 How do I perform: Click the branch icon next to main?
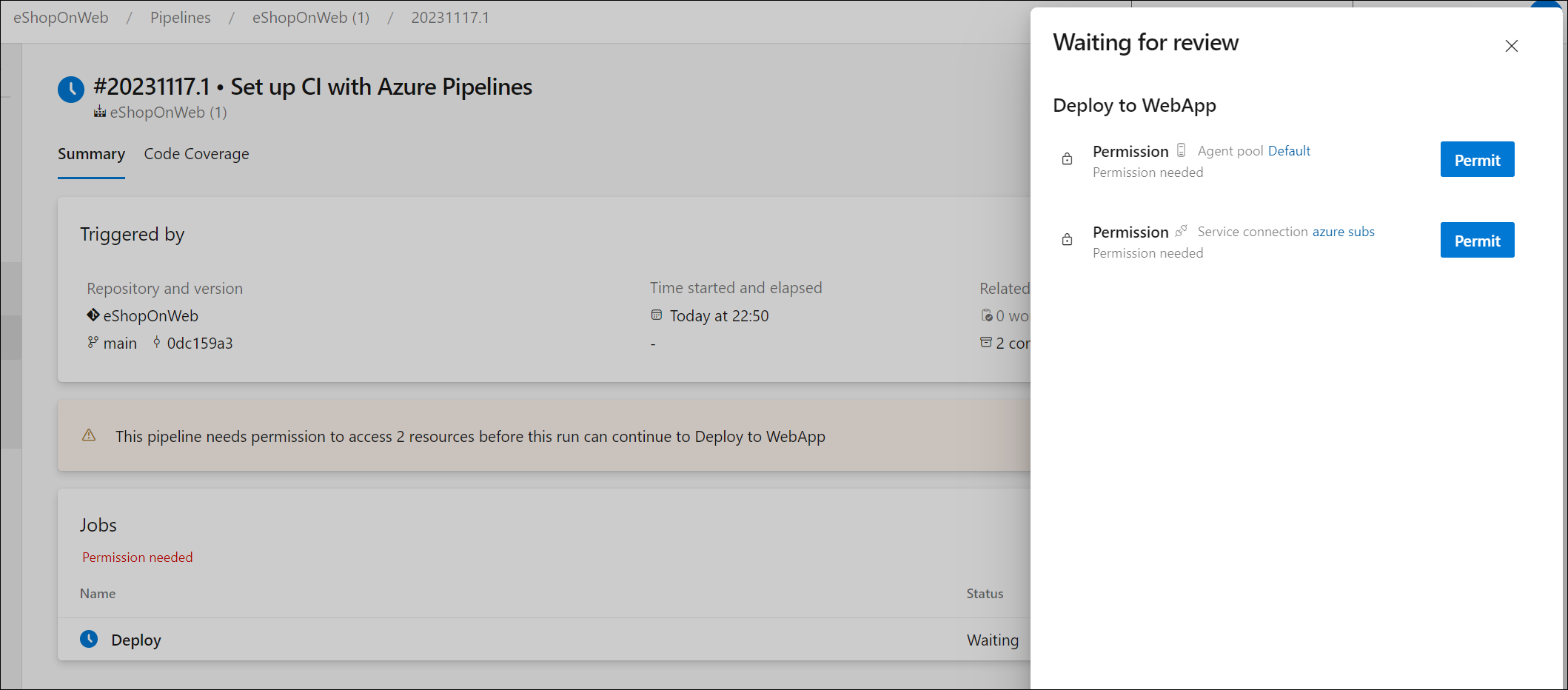coord(93,342)
